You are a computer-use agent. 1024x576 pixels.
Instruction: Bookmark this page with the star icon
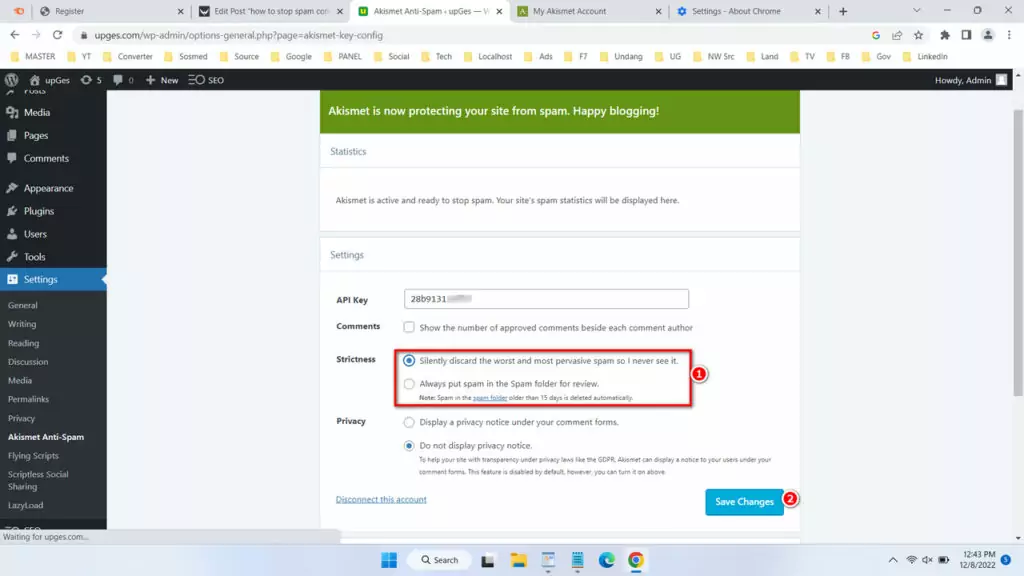(x=918, y=34)
